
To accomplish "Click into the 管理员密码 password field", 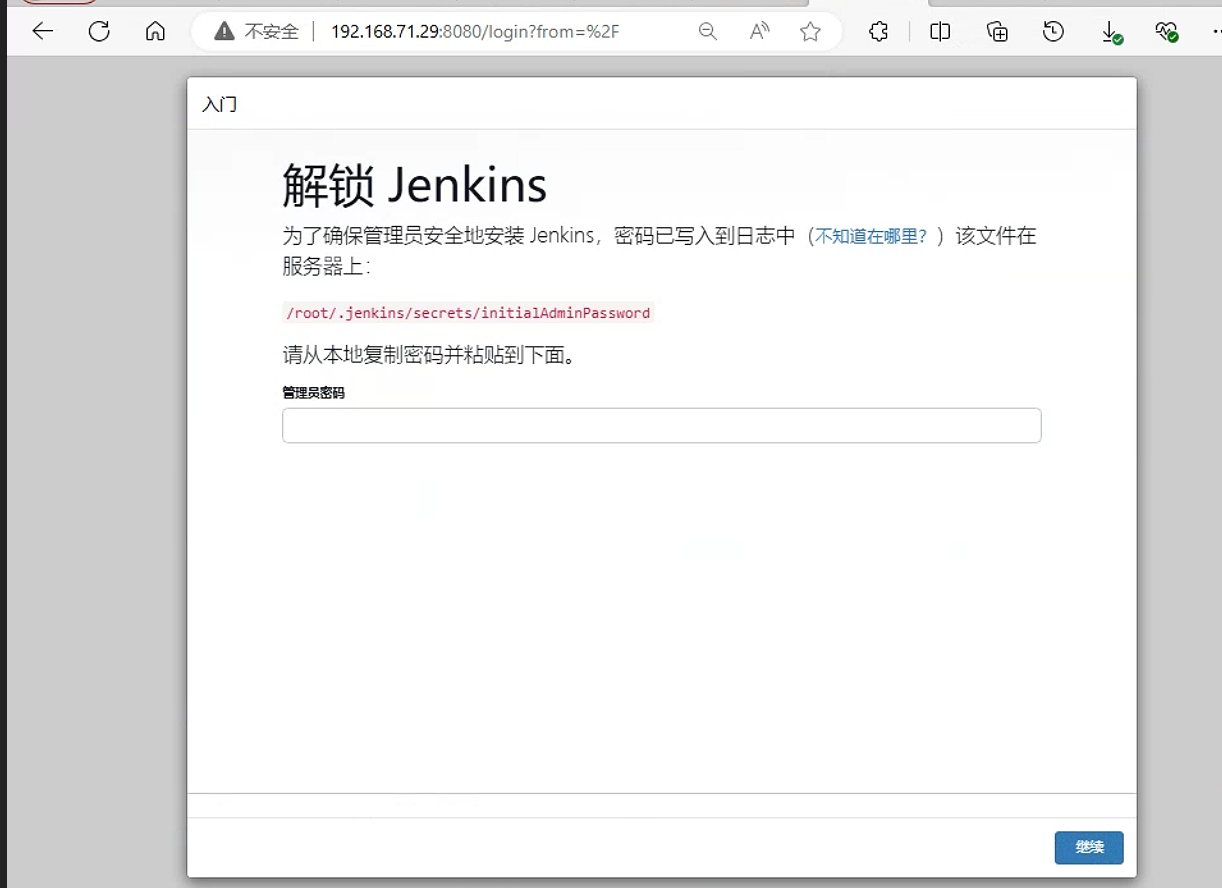I will (x=661, y=425).
